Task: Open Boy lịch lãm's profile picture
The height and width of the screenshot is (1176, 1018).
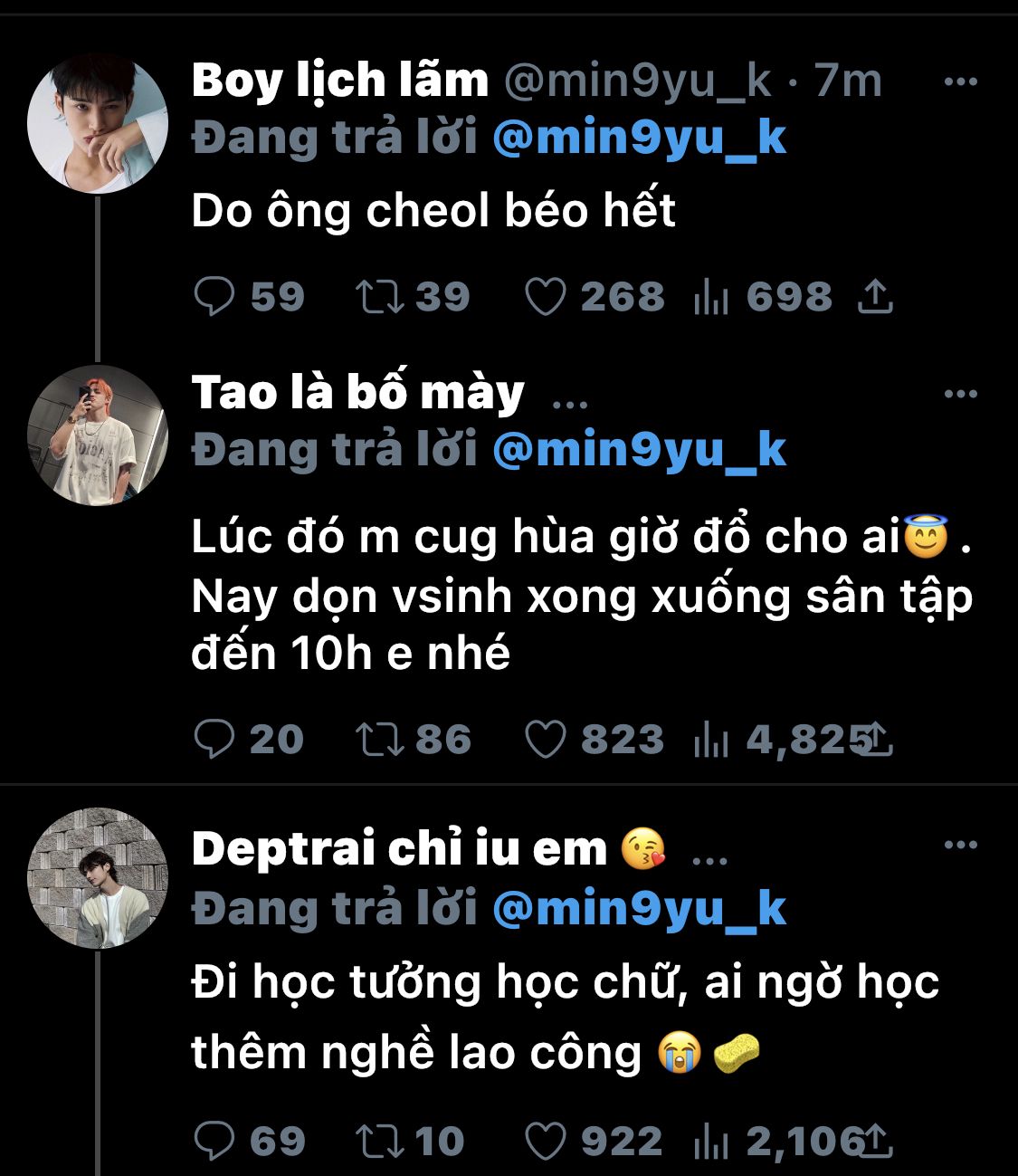Action: pyautogui.click(x=98, y=123)
